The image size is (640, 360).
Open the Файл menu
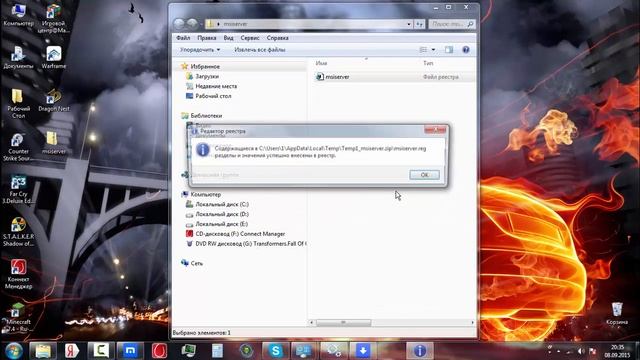[183, 38]
